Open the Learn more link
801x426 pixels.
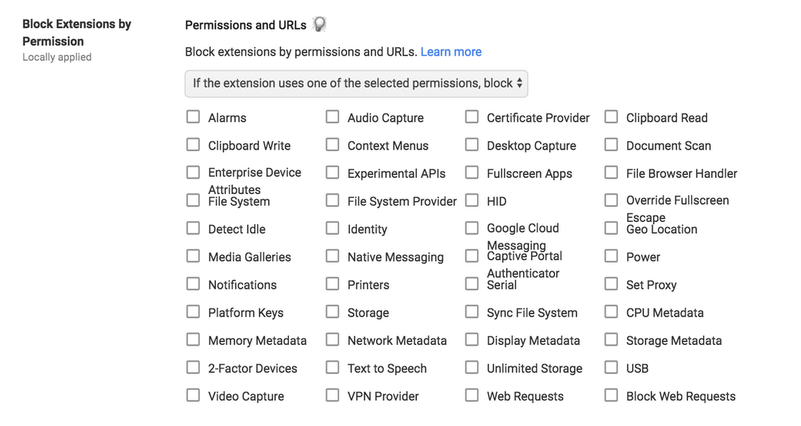[451, 52]
